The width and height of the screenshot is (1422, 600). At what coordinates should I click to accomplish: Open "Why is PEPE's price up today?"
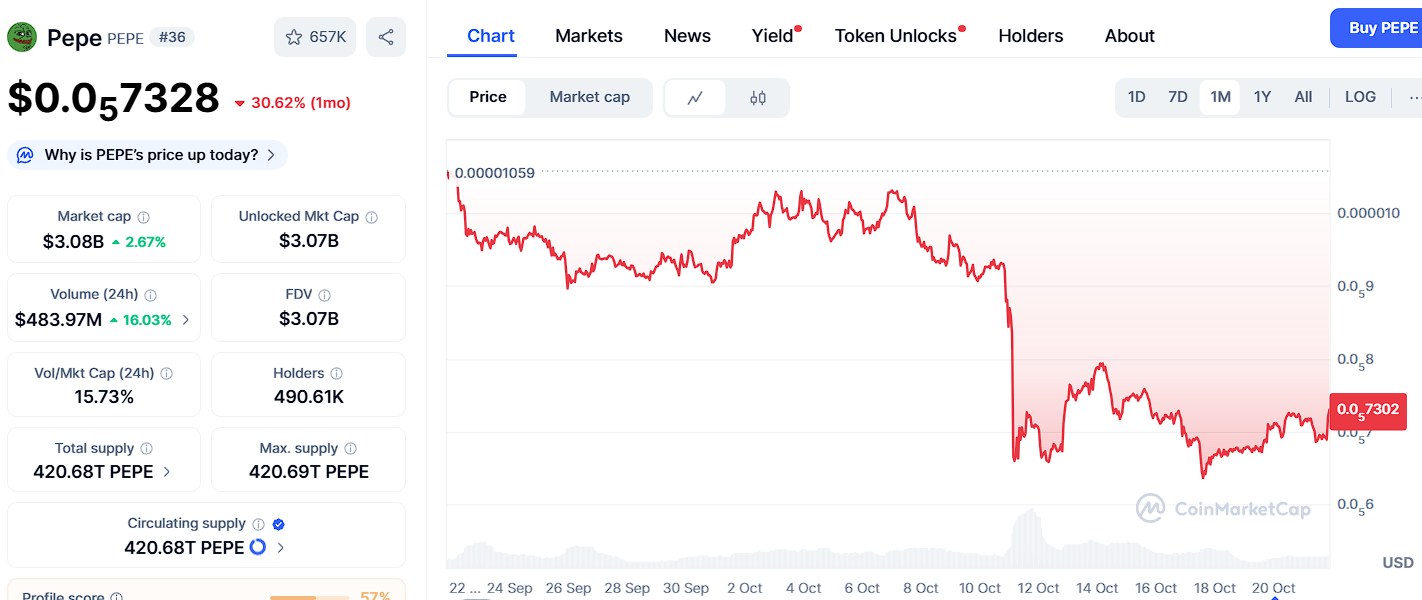coord(148,155)
